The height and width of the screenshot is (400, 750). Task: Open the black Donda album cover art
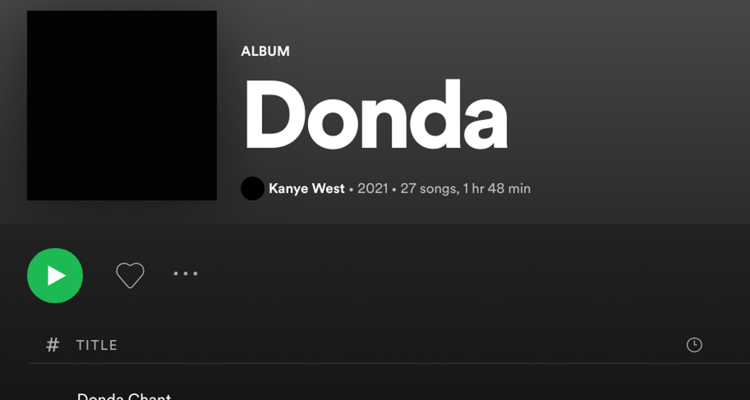coord(122,105)
